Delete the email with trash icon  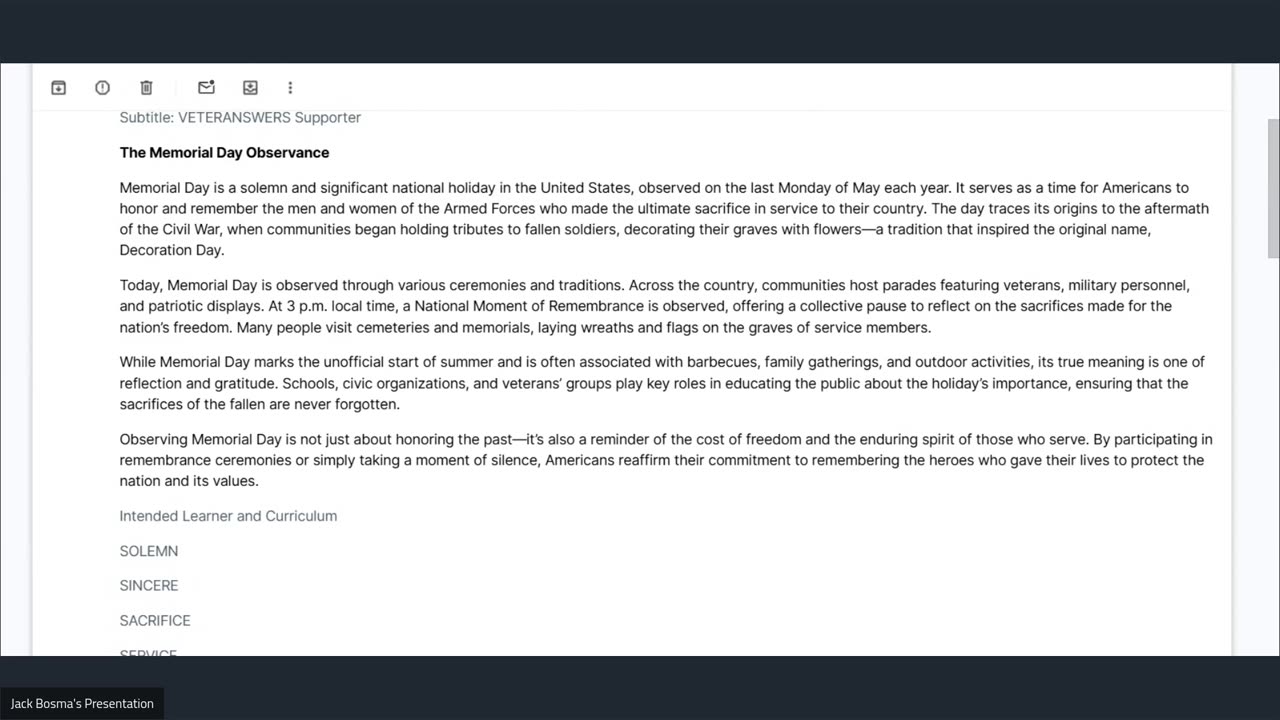pyautogui.click(x=146, y=88)
